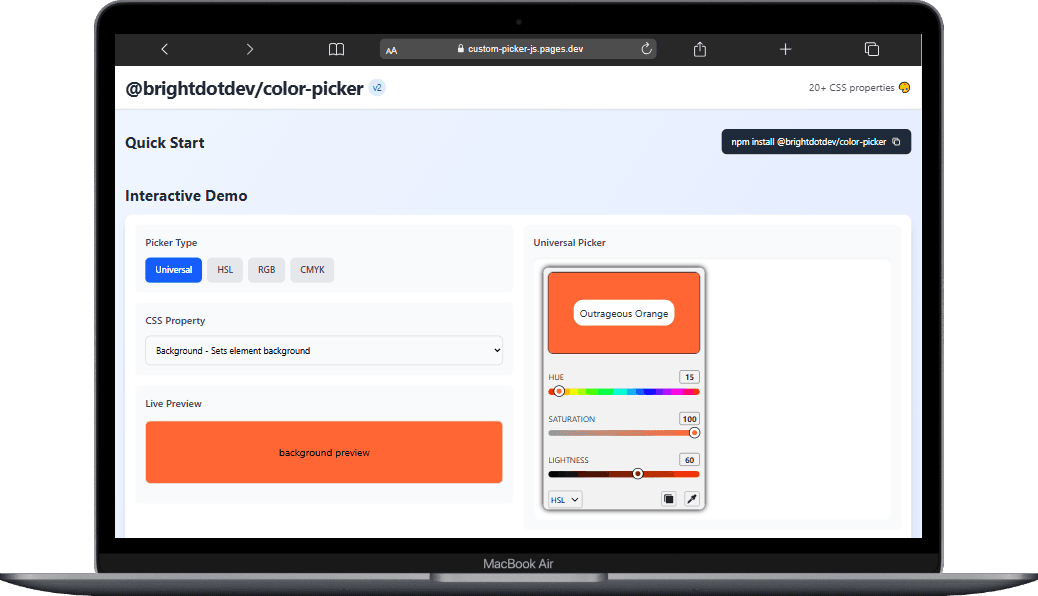Click the orange color preview swatch in the picker
Viewport: 1038px width, 596px height.
pos(624,313)
